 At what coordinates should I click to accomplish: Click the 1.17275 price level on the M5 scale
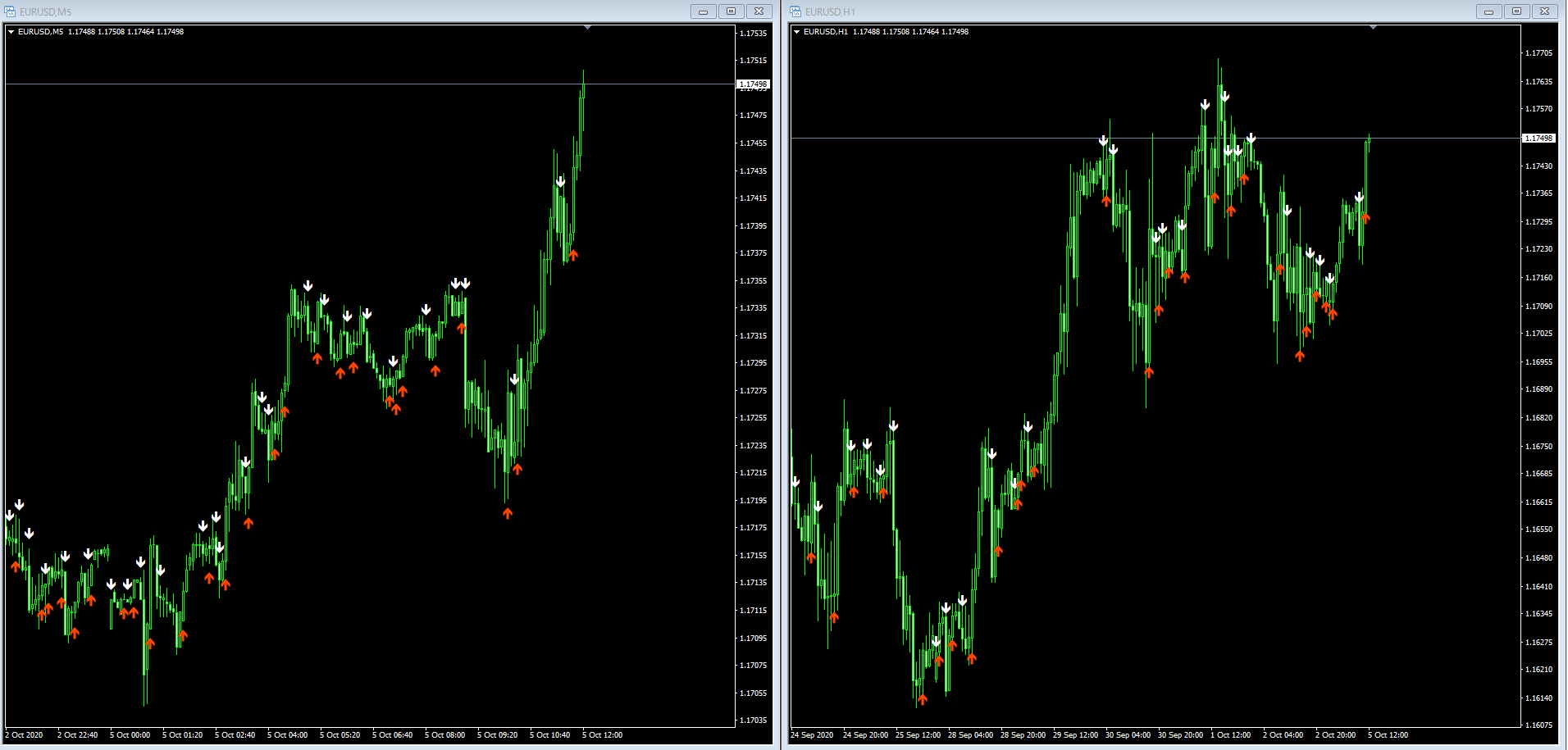point(754,391)
